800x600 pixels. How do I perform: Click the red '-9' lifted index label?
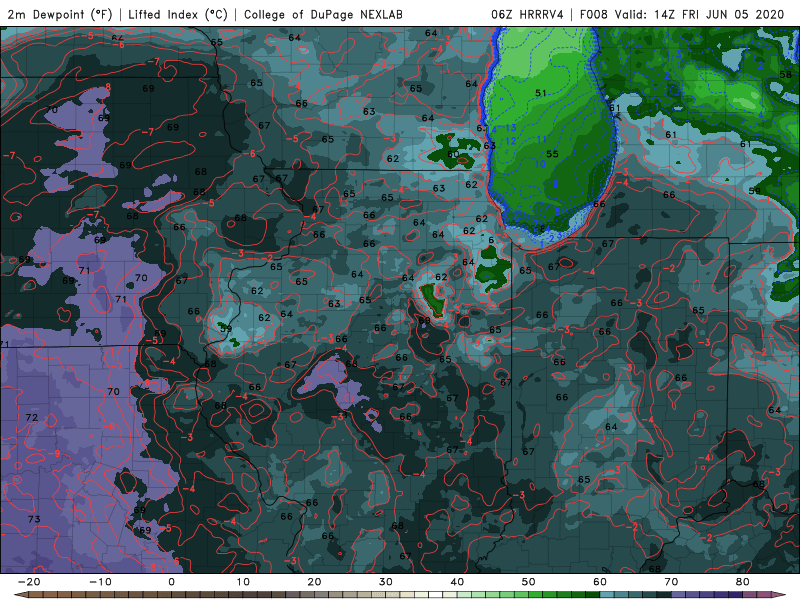point(55,454)
